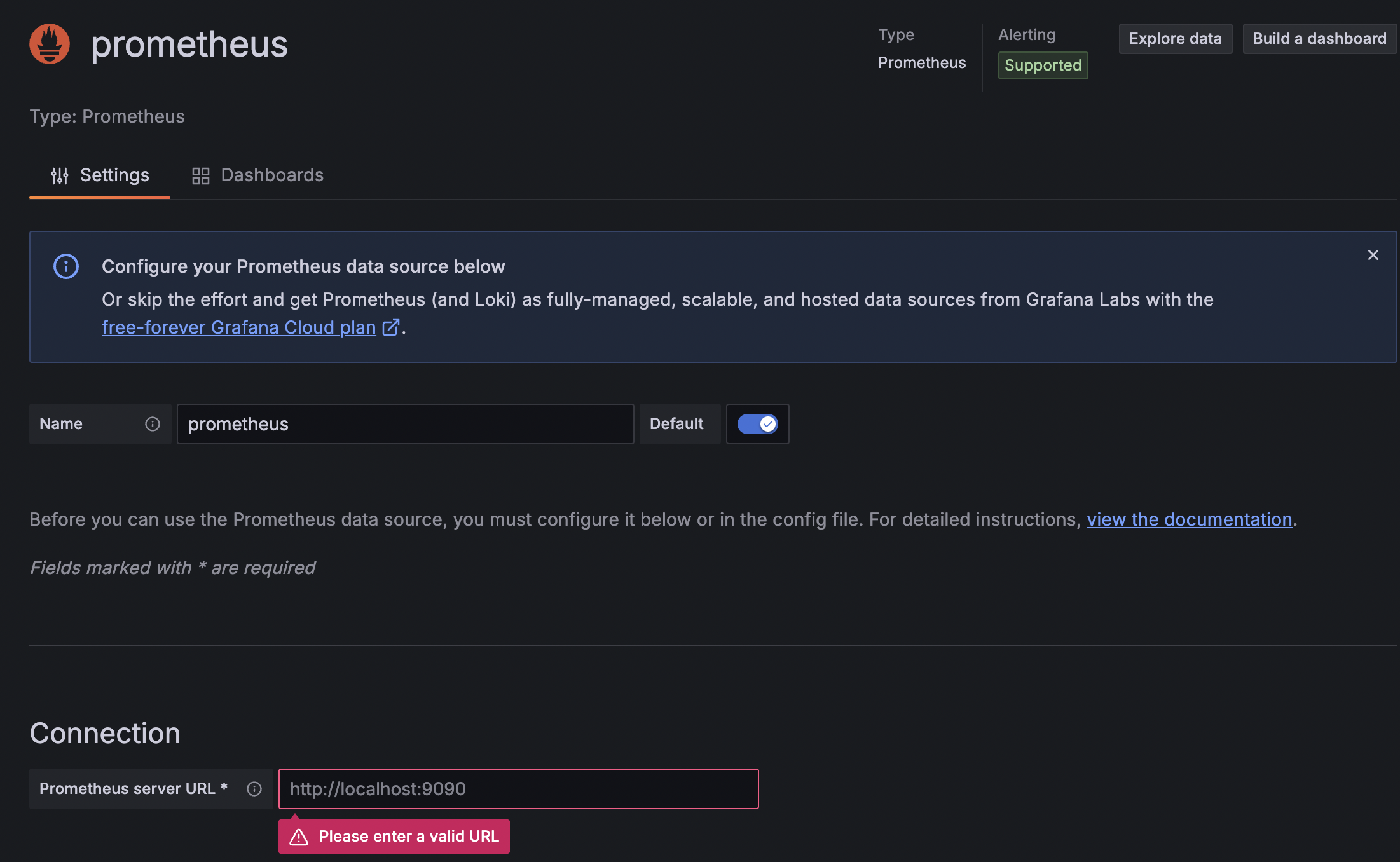The image size is (1400, 862).
Task: Click the 'Connection' section heading
Action: coord(105,733)
